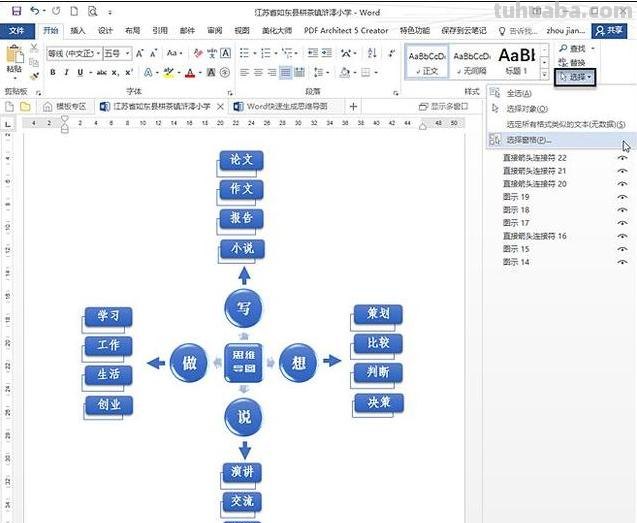Open the font name combo box

[74, 53]
